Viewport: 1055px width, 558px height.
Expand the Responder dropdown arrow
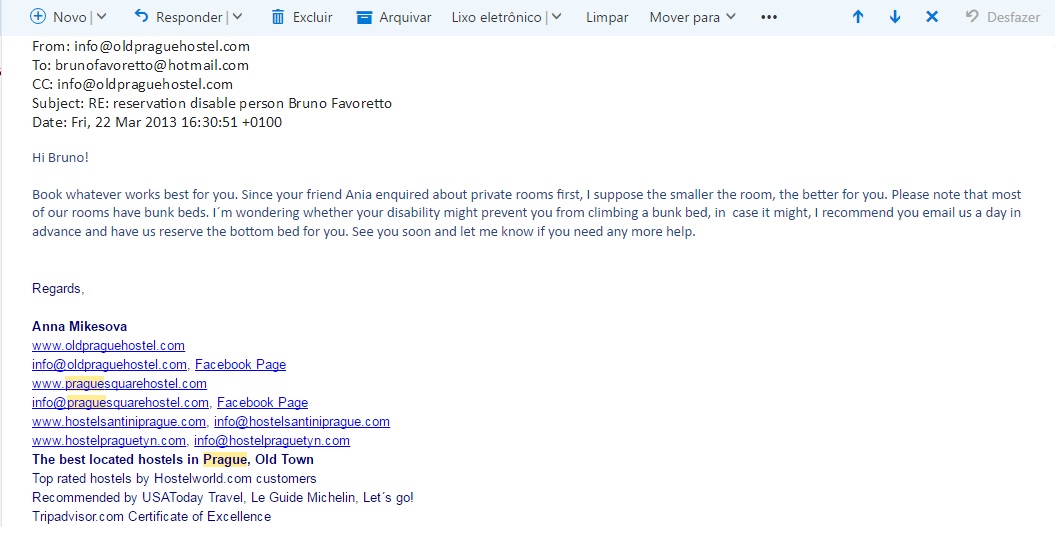(238, 17)
